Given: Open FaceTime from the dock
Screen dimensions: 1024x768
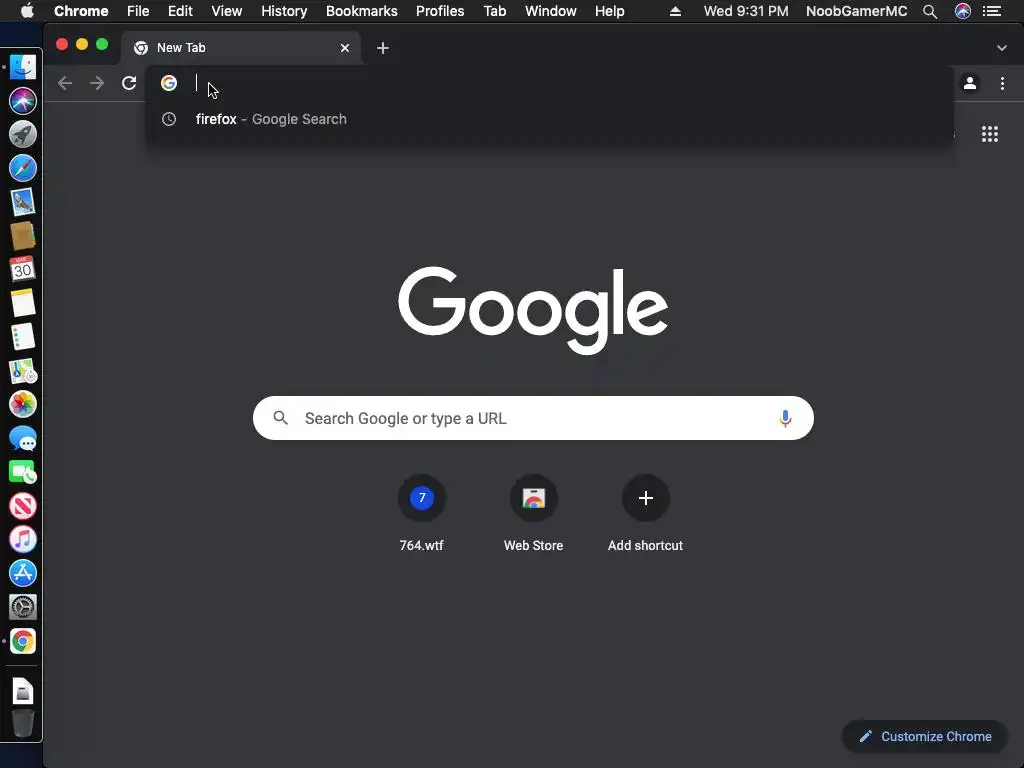Looking at the screenshot, I should pos(23,472).
